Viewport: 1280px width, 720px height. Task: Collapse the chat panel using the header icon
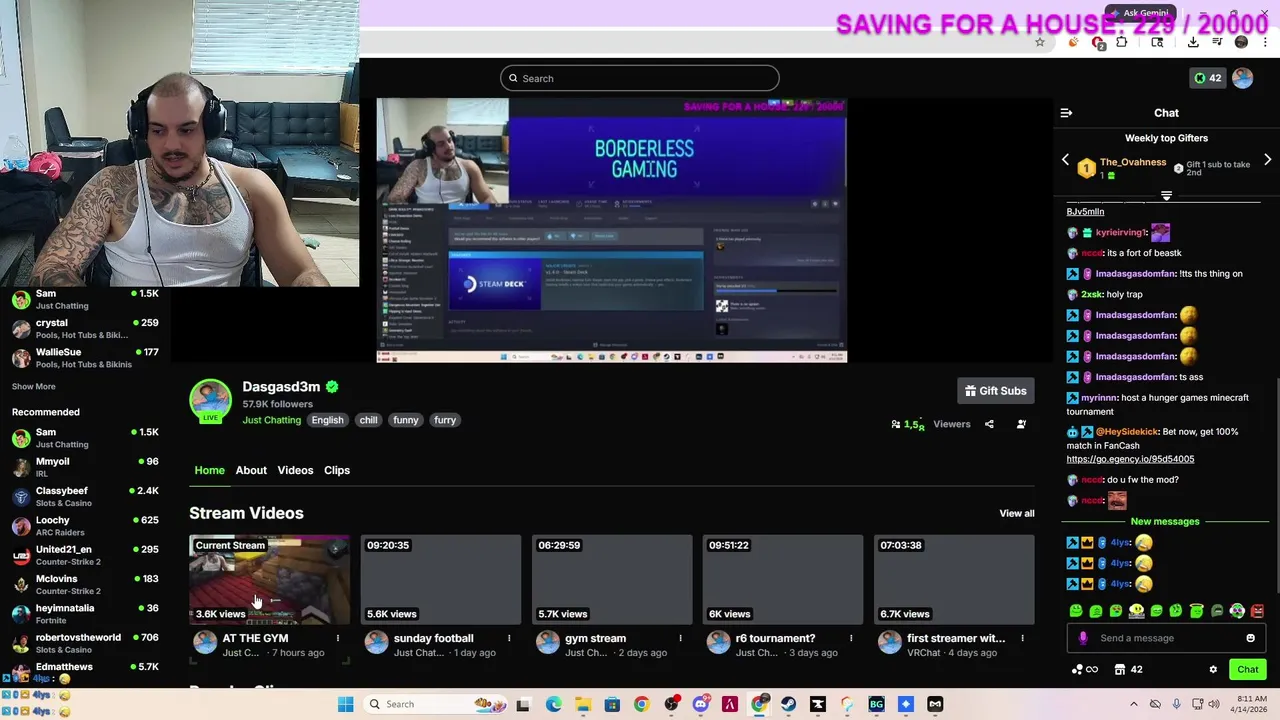1066,113
